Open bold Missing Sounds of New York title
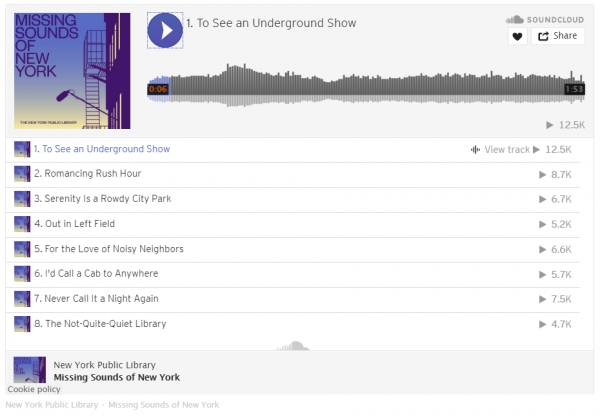The image size is (600, 416). click(x=117, y=378)
